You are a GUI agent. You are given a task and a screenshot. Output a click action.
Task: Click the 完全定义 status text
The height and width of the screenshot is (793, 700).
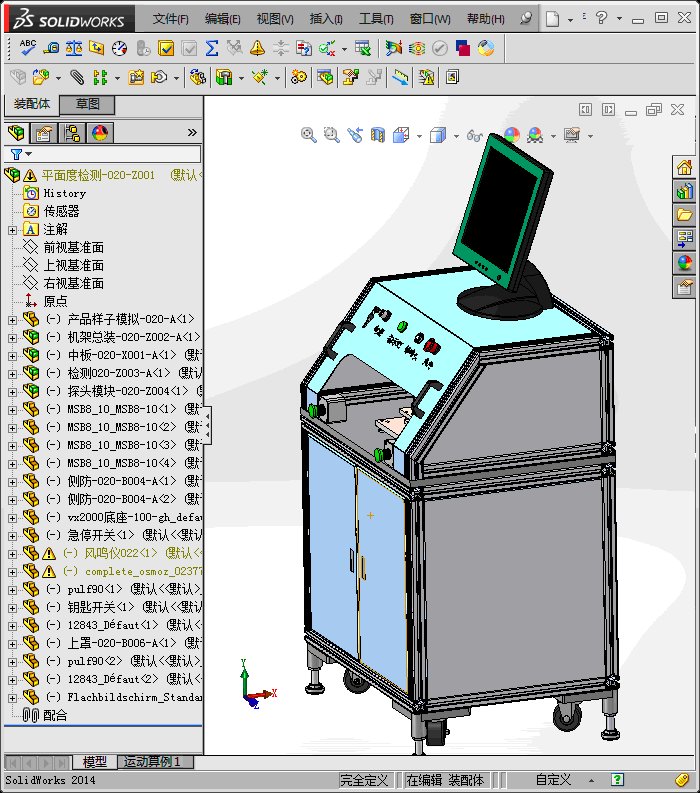364,779
